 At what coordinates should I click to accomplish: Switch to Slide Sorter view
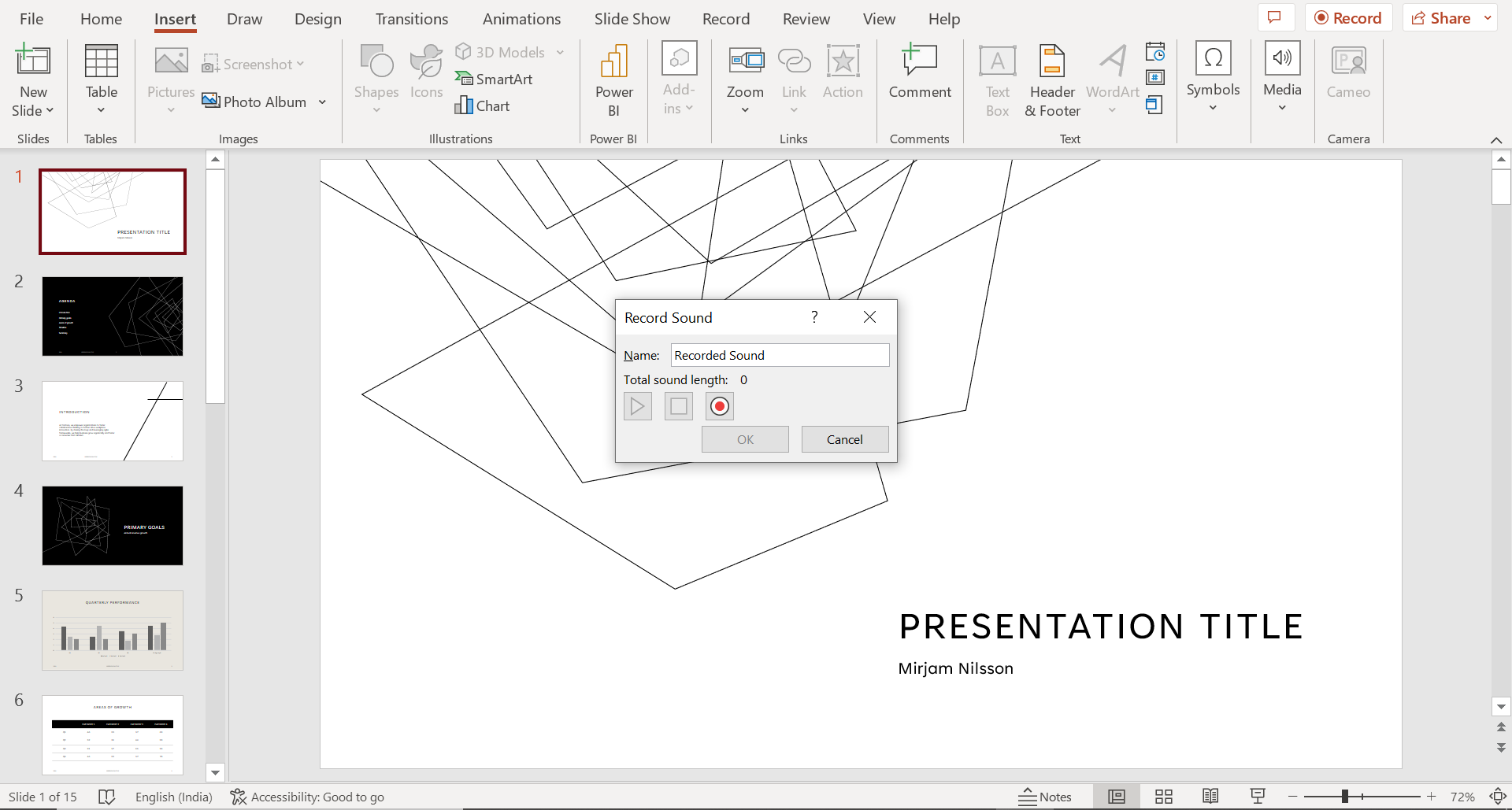coord(1163,796)
